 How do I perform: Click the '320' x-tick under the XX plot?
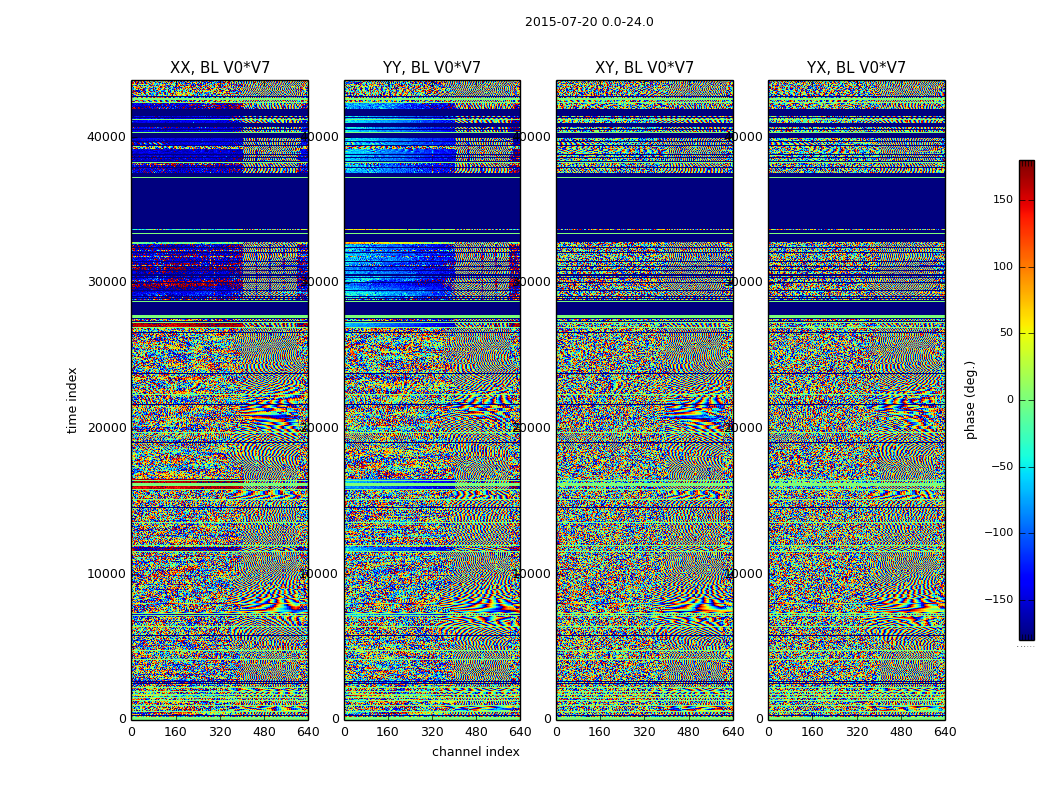point(220,732)
